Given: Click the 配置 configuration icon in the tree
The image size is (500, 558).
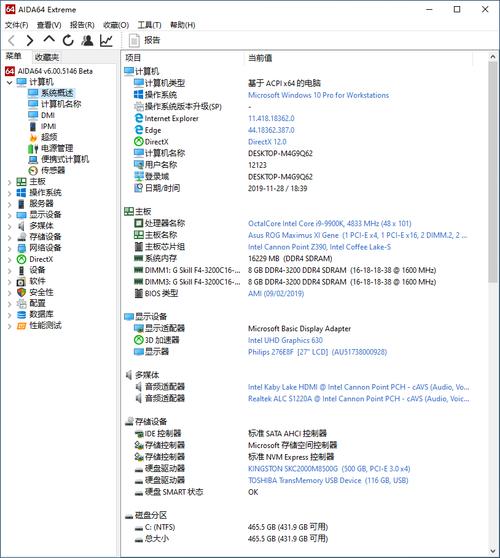Looking at the screenshot, I should pos(21,304).
